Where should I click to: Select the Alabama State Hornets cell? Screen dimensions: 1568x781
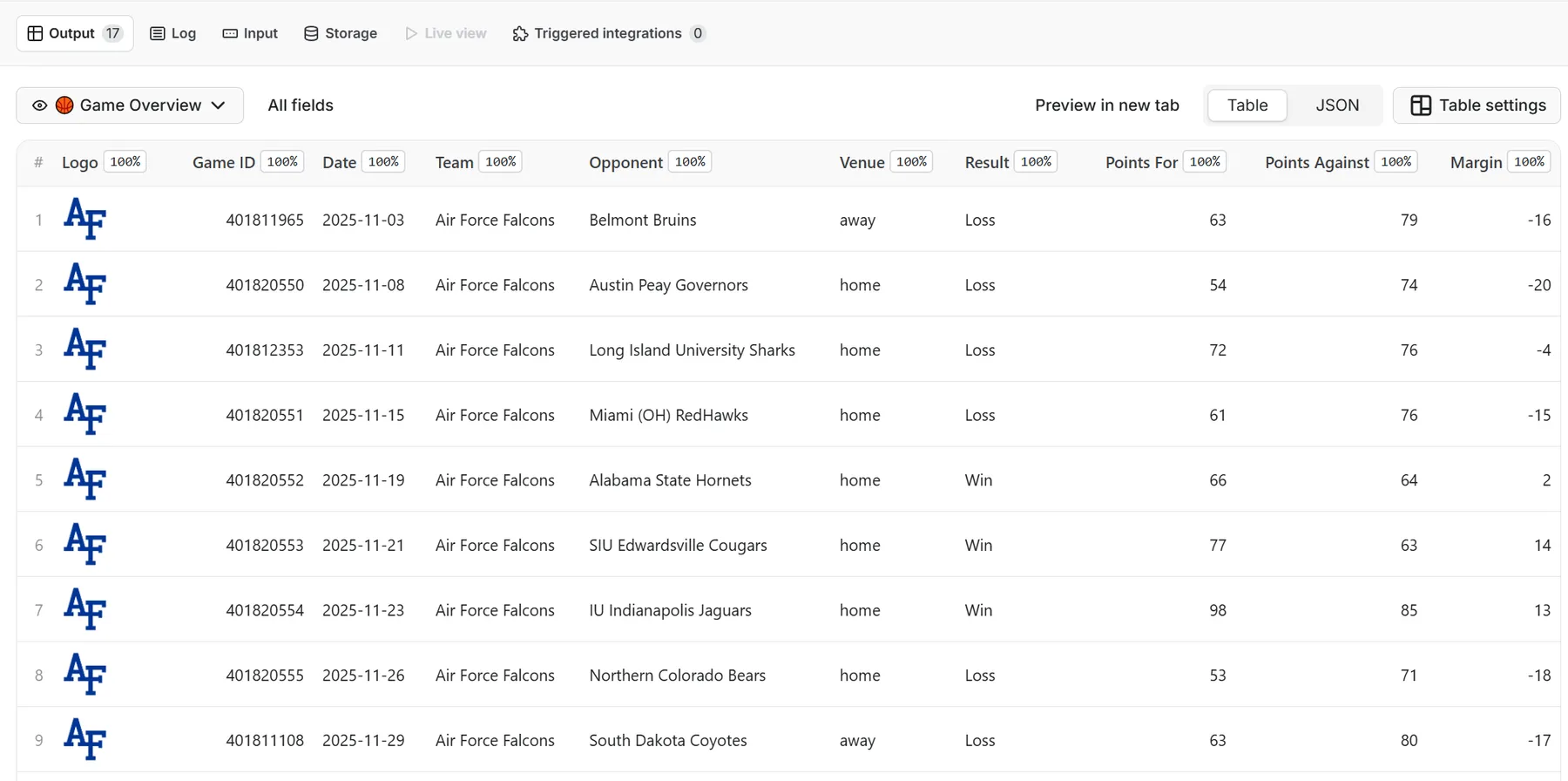point(670,480)
